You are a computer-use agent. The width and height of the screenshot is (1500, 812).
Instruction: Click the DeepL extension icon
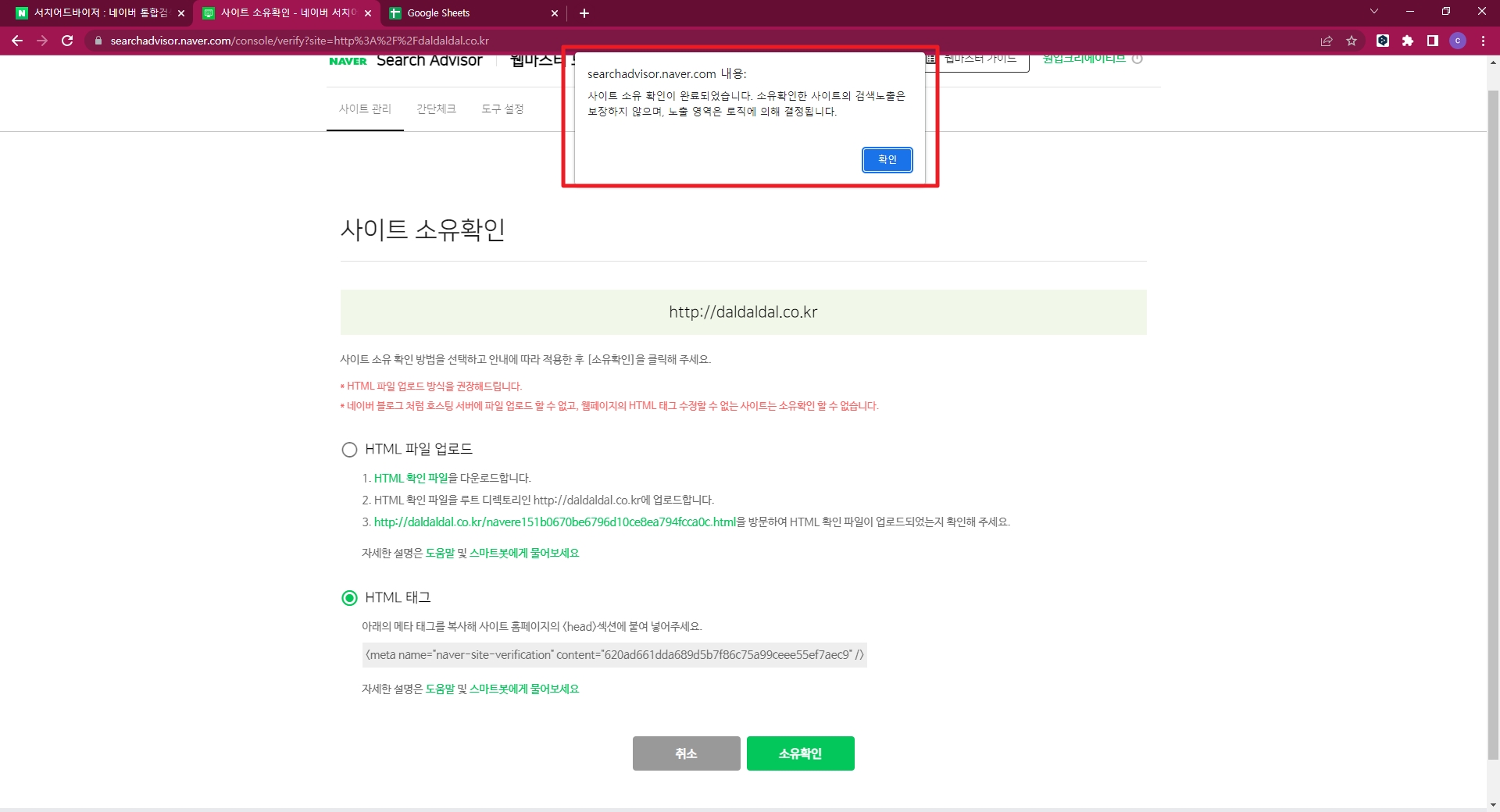point(1383,41)
